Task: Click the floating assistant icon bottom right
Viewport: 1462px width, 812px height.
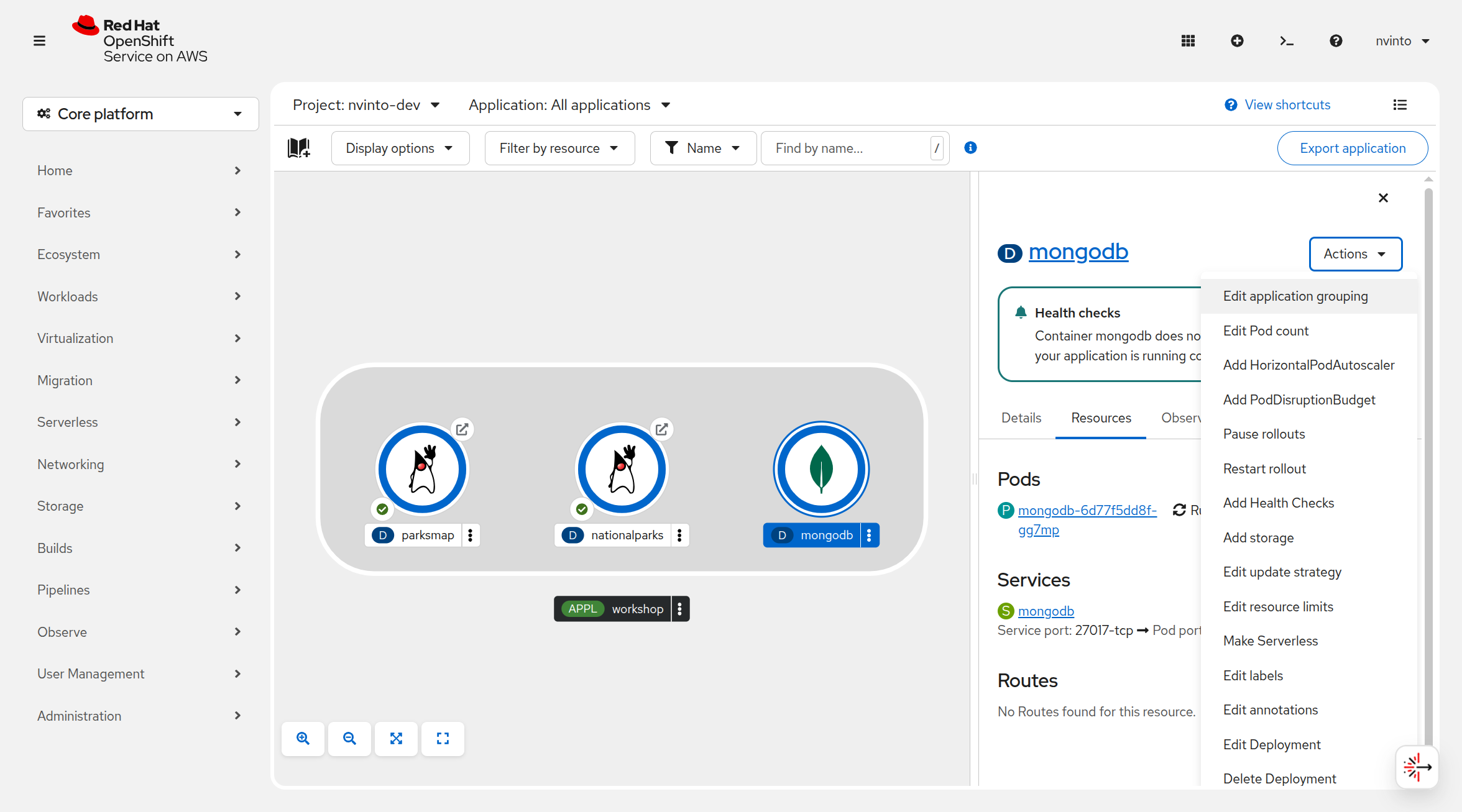Action: [1417, 767]
